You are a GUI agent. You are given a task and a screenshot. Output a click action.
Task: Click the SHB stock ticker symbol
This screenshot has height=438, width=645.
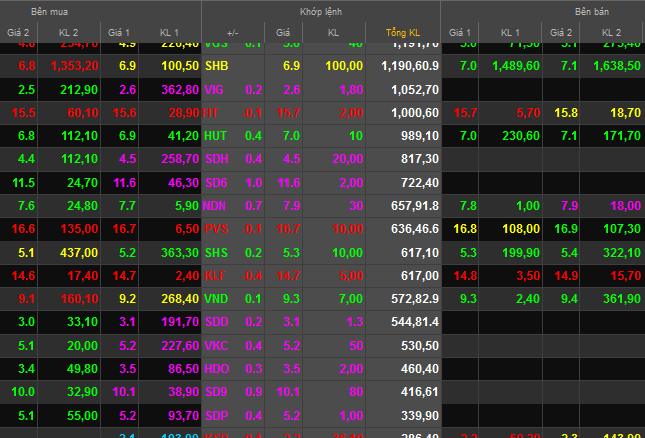[x=217, y=65]
